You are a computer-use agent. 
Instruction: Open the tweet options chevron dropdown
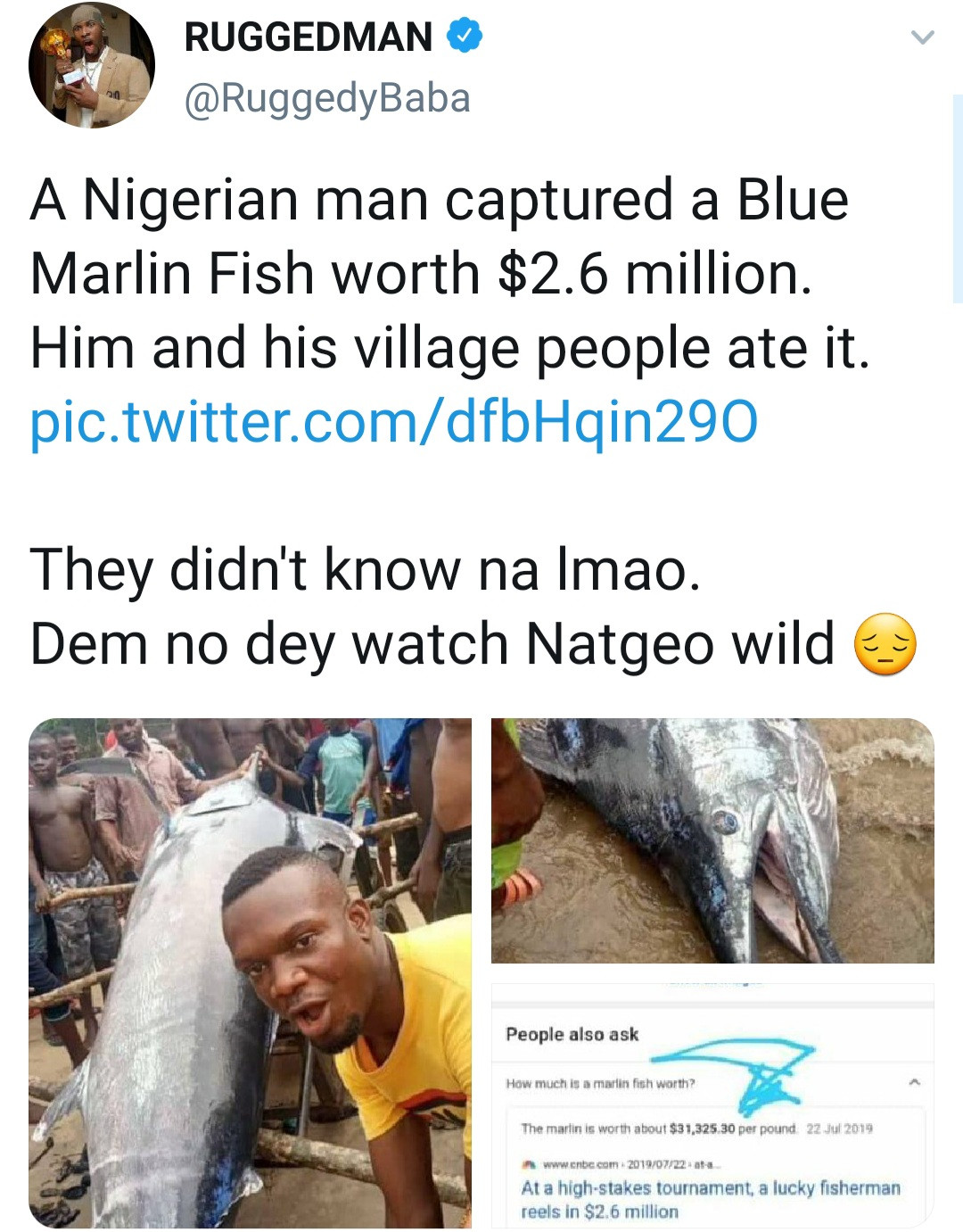point(922,37)
